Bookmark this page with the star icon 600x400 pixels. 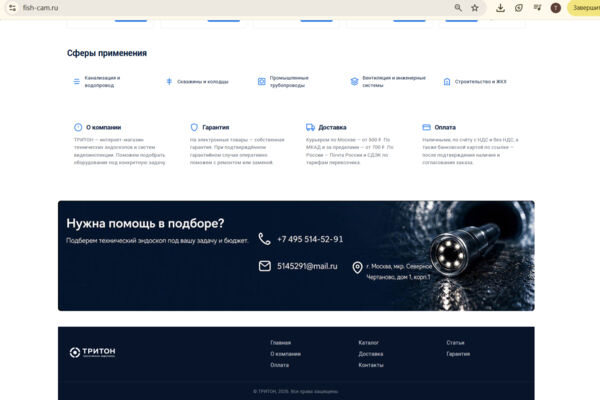pyautogui.click(x=475, y=8)
